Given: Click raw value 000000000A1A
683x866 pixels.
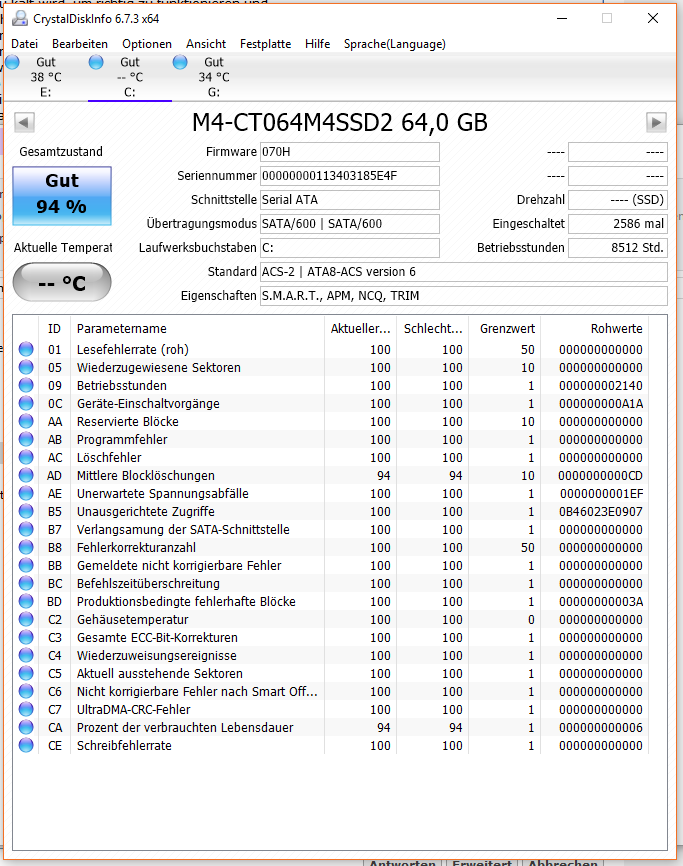Looking at the screenshot, I should click(601, 404).
